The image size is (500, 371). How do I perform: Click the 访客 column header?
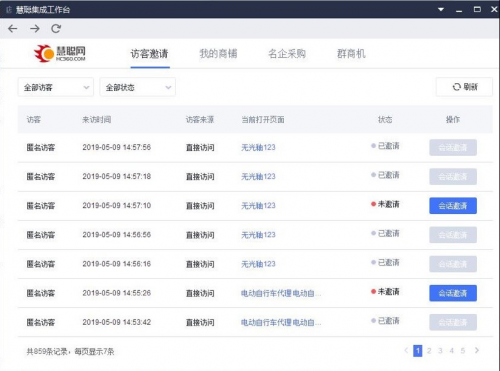point(34,119)
